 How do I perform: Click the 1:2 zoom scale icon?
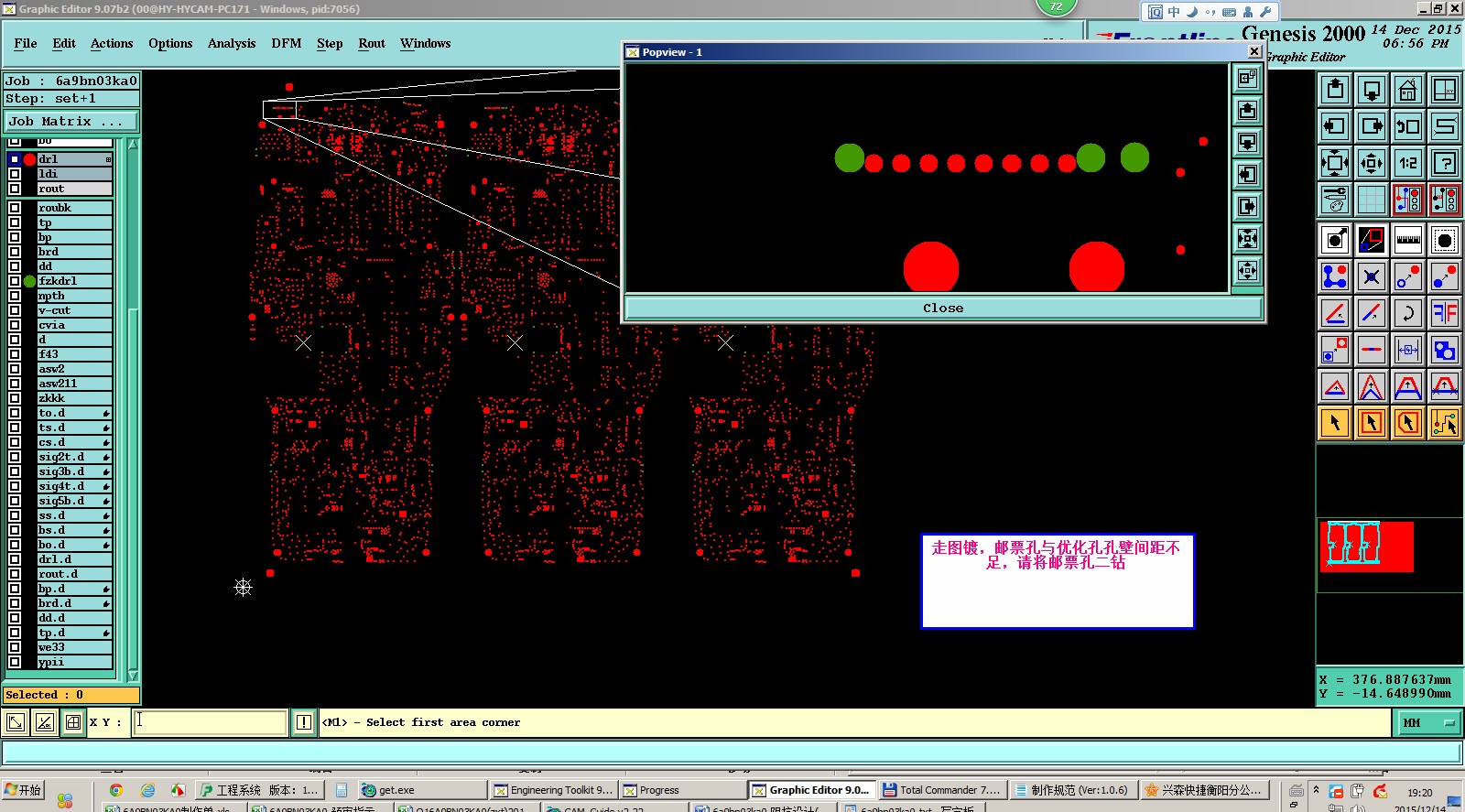tap(1408, 164)
